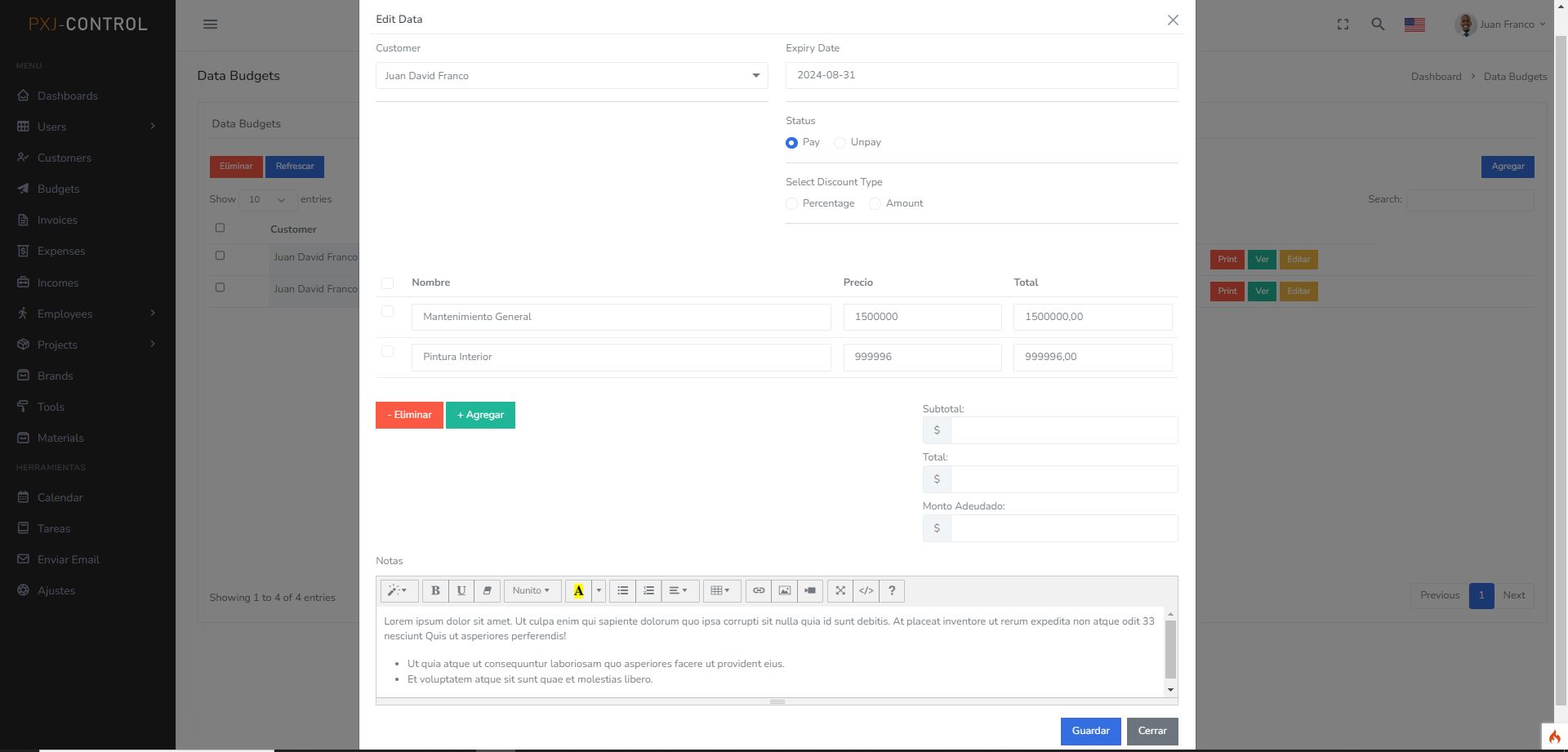Click the Tools paint-roller icon
This screenshot has height=752, width=1568.
click(23, 407)
